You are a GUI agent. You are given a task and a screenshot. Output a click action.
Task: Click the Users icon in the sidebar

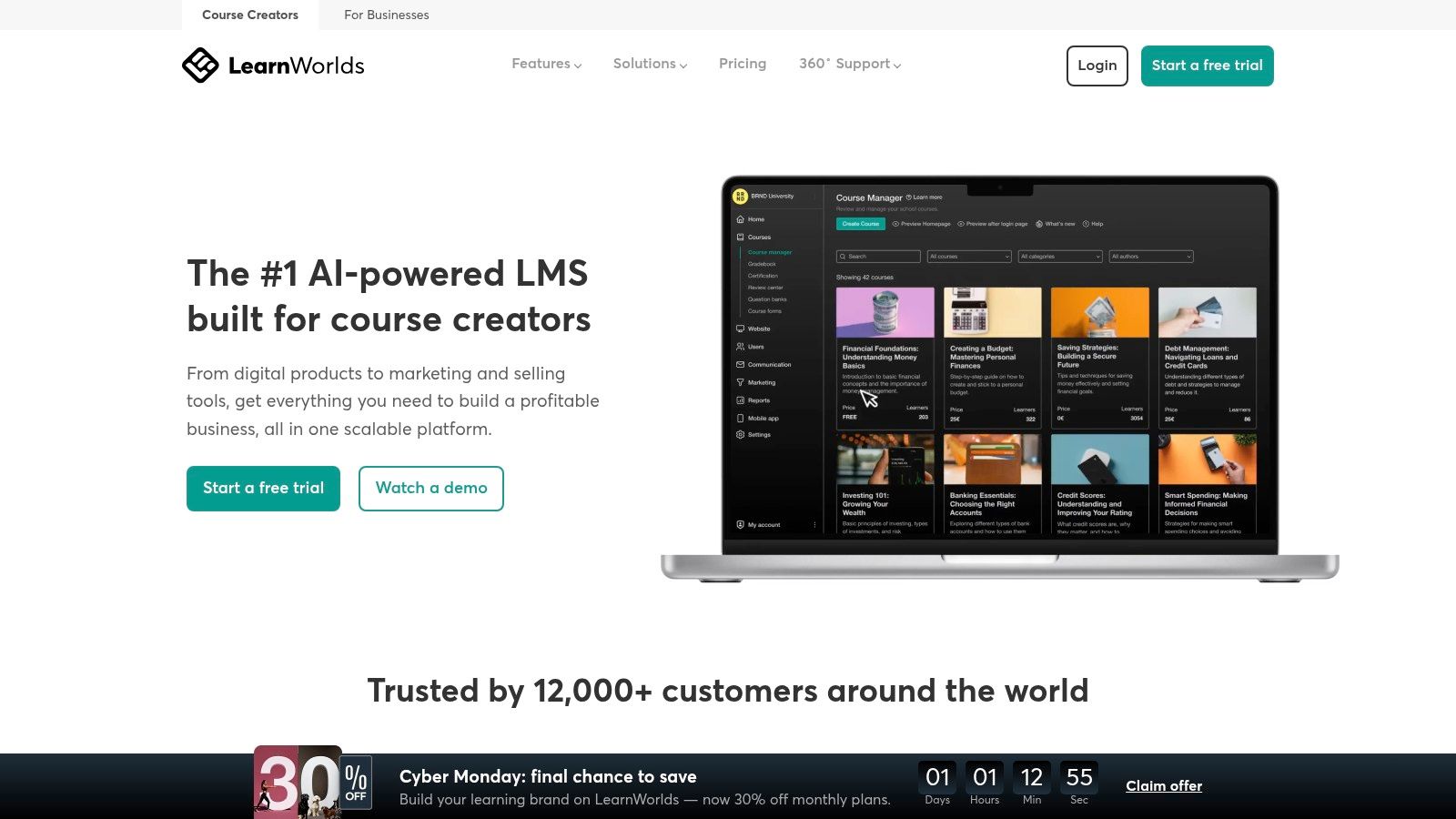coord(740,347)
